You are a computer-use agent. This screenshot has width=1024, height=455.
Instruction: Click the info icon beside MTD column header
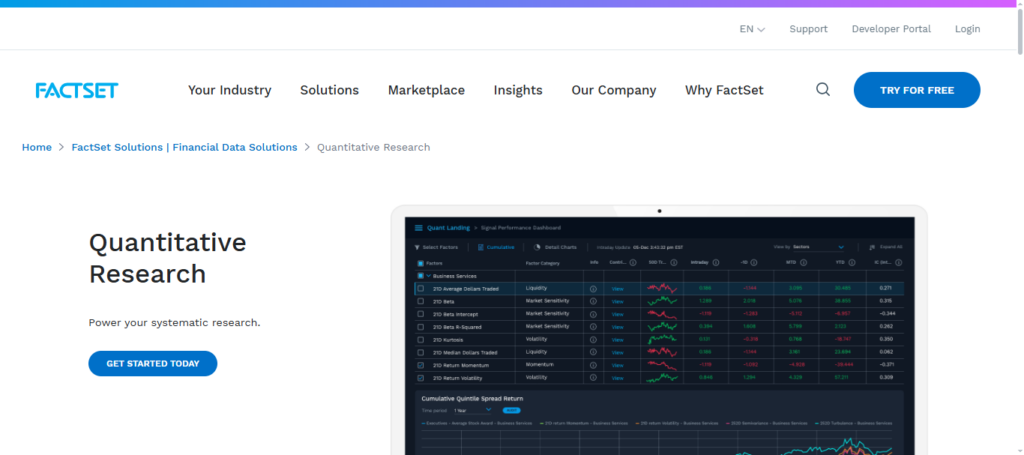(x=803, y=262)
